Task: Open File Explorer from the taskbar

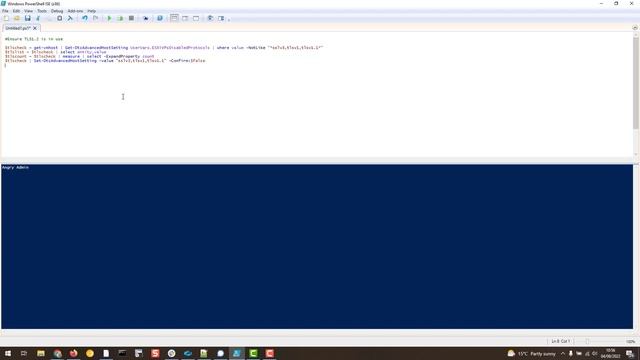Action: [x=41, y=353]
